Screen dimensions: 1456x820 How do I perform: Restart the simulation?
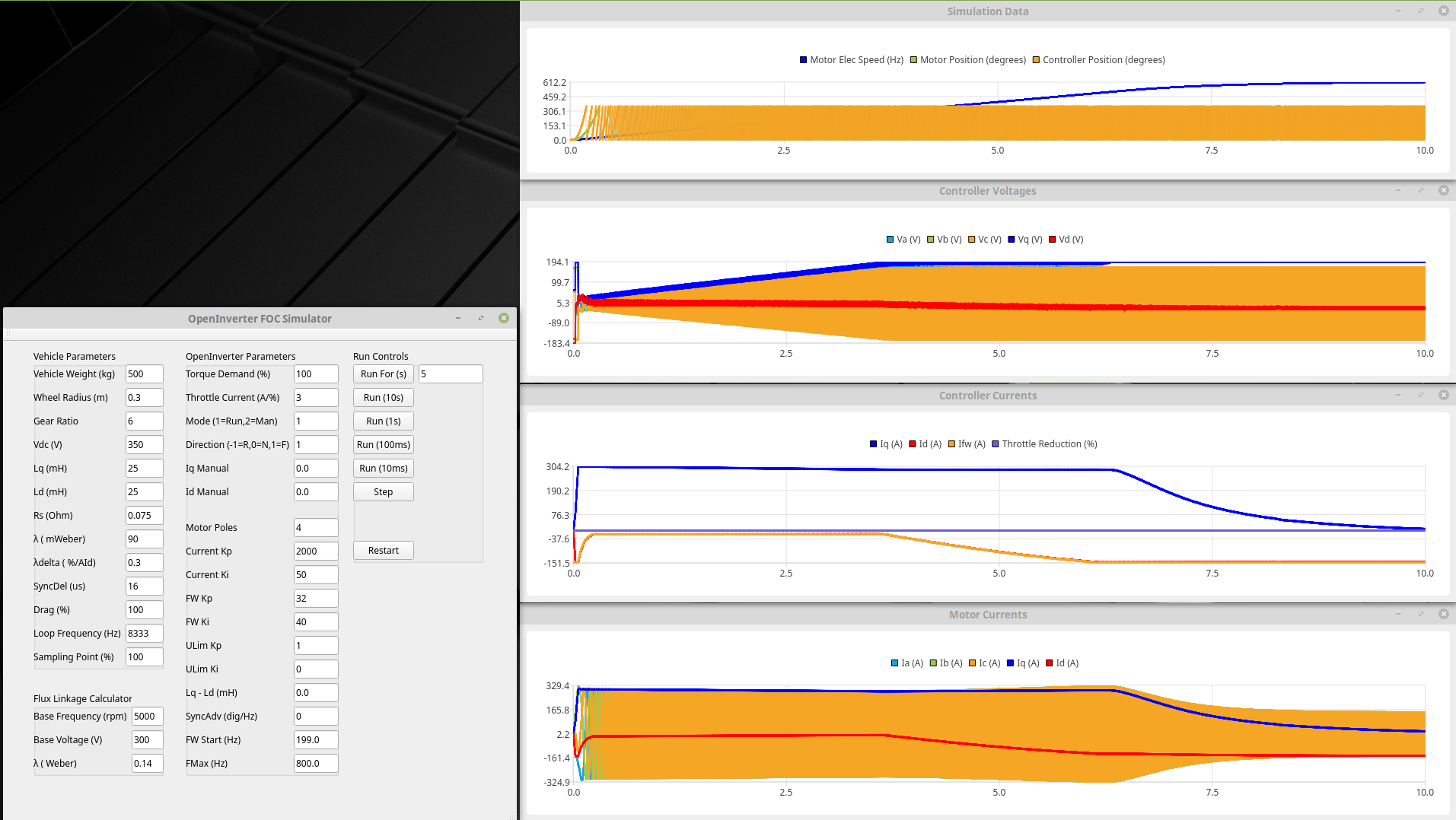(x=383, y=551)
